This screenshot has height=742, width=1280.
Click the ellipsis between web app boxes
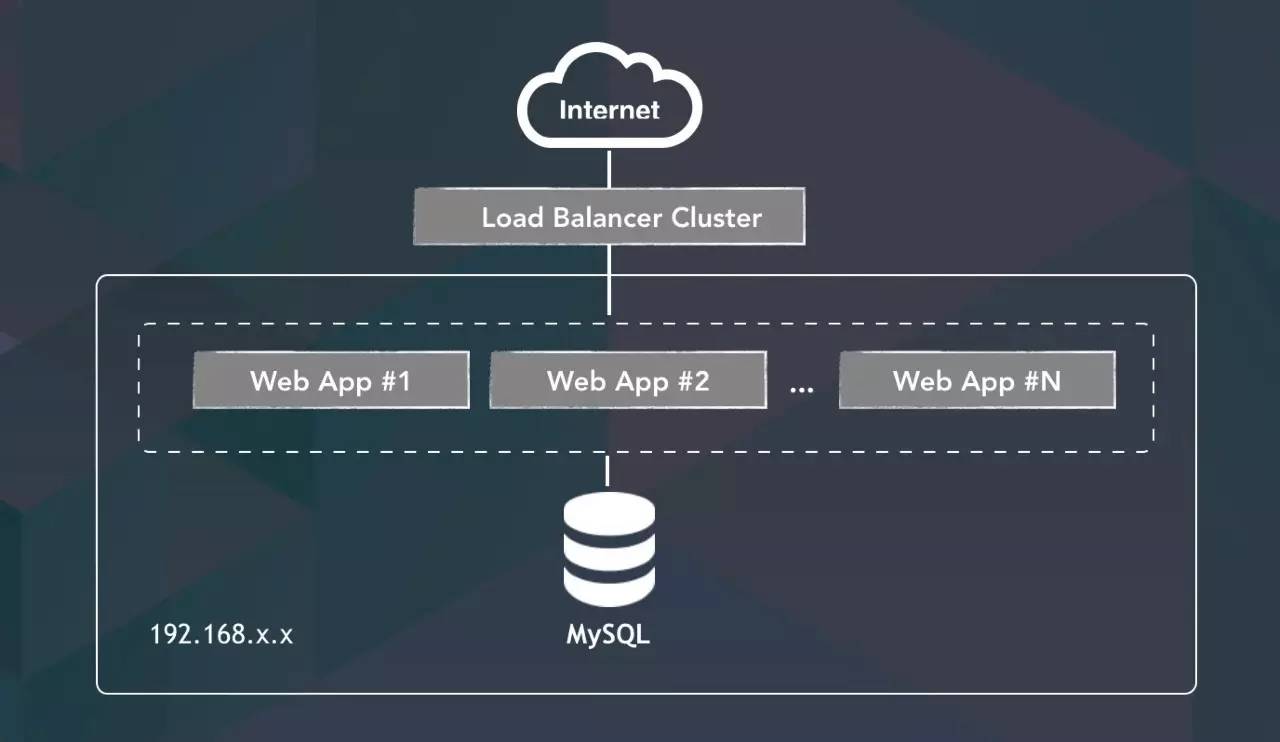802,390
